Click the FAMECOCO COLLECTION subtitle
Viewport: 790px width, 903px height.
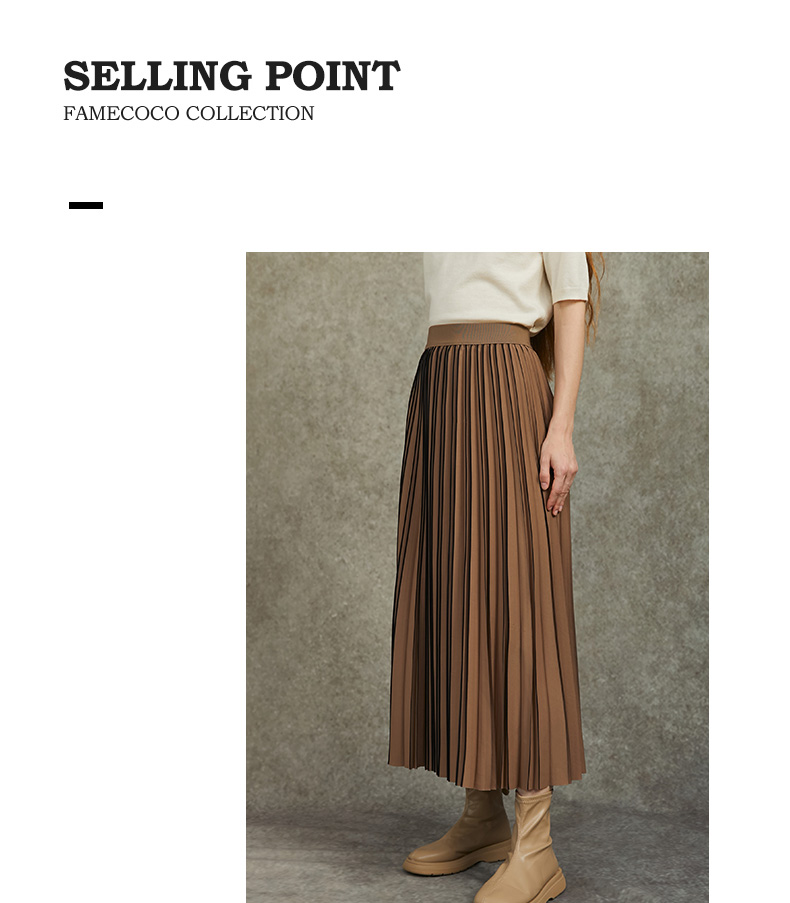coord(188,113)
